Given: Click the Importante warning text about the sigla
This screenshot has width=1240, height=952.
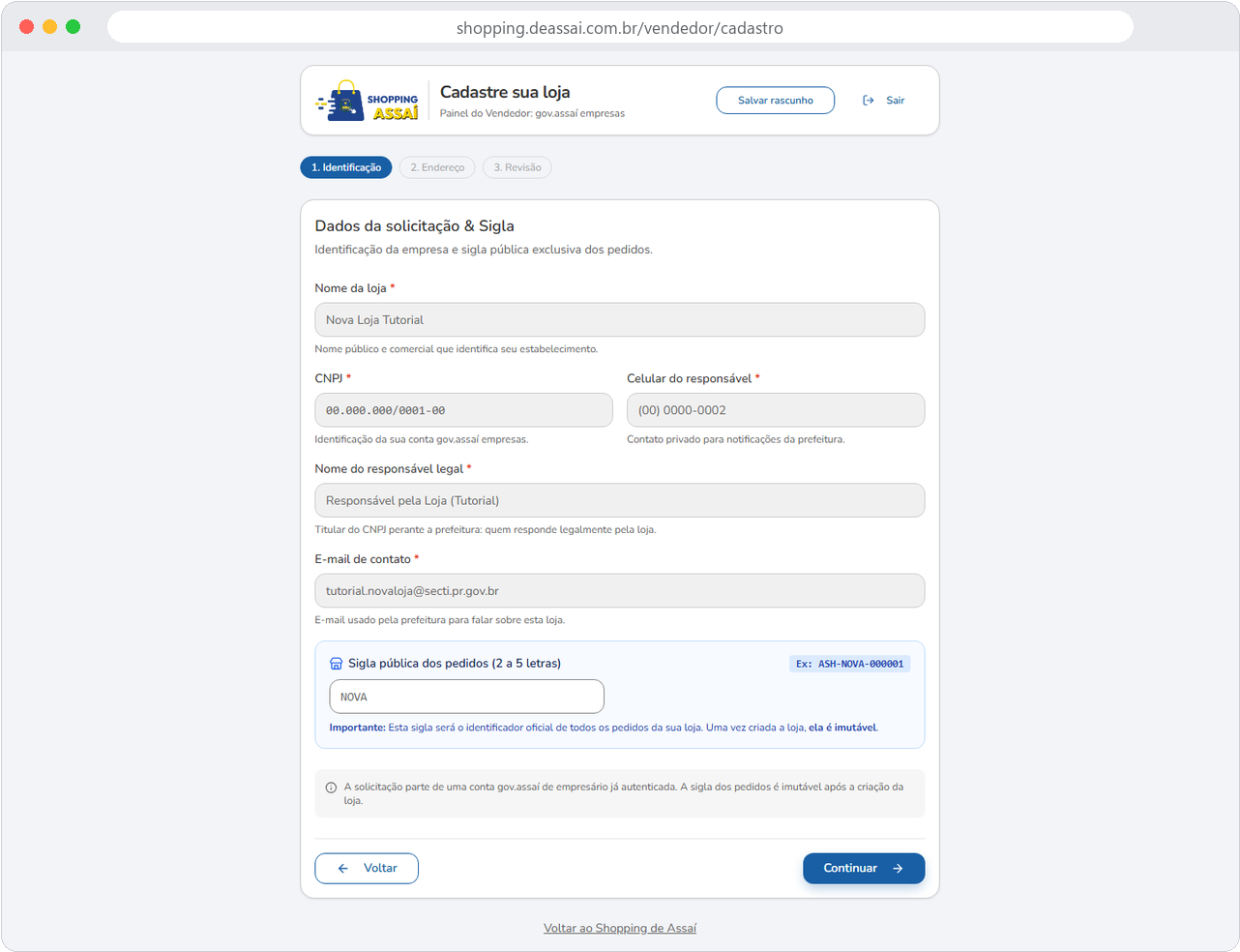Looking at the screenshot, I should coord(604,728).
